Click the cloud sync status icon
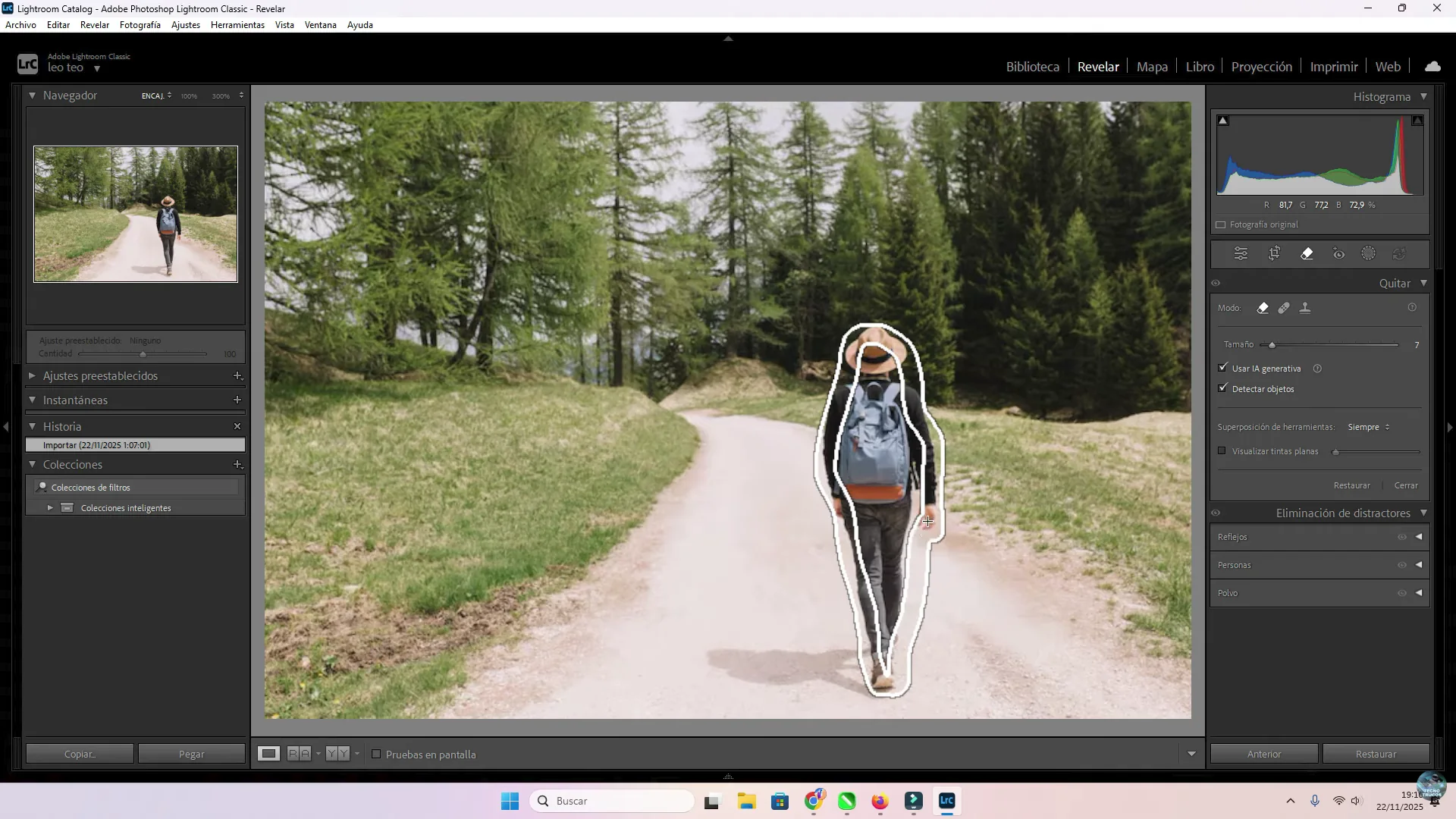1456x819 pixels. point(1432,67)
